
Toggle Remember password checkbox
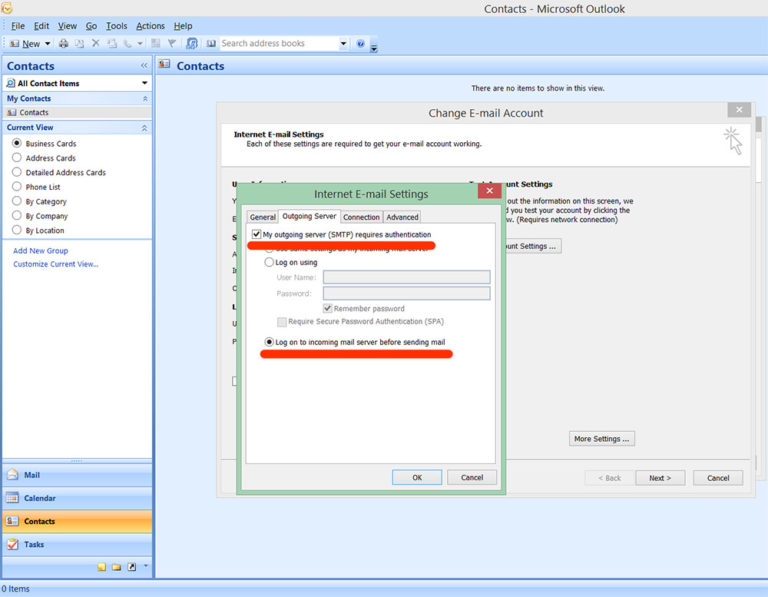click(328, 308)
